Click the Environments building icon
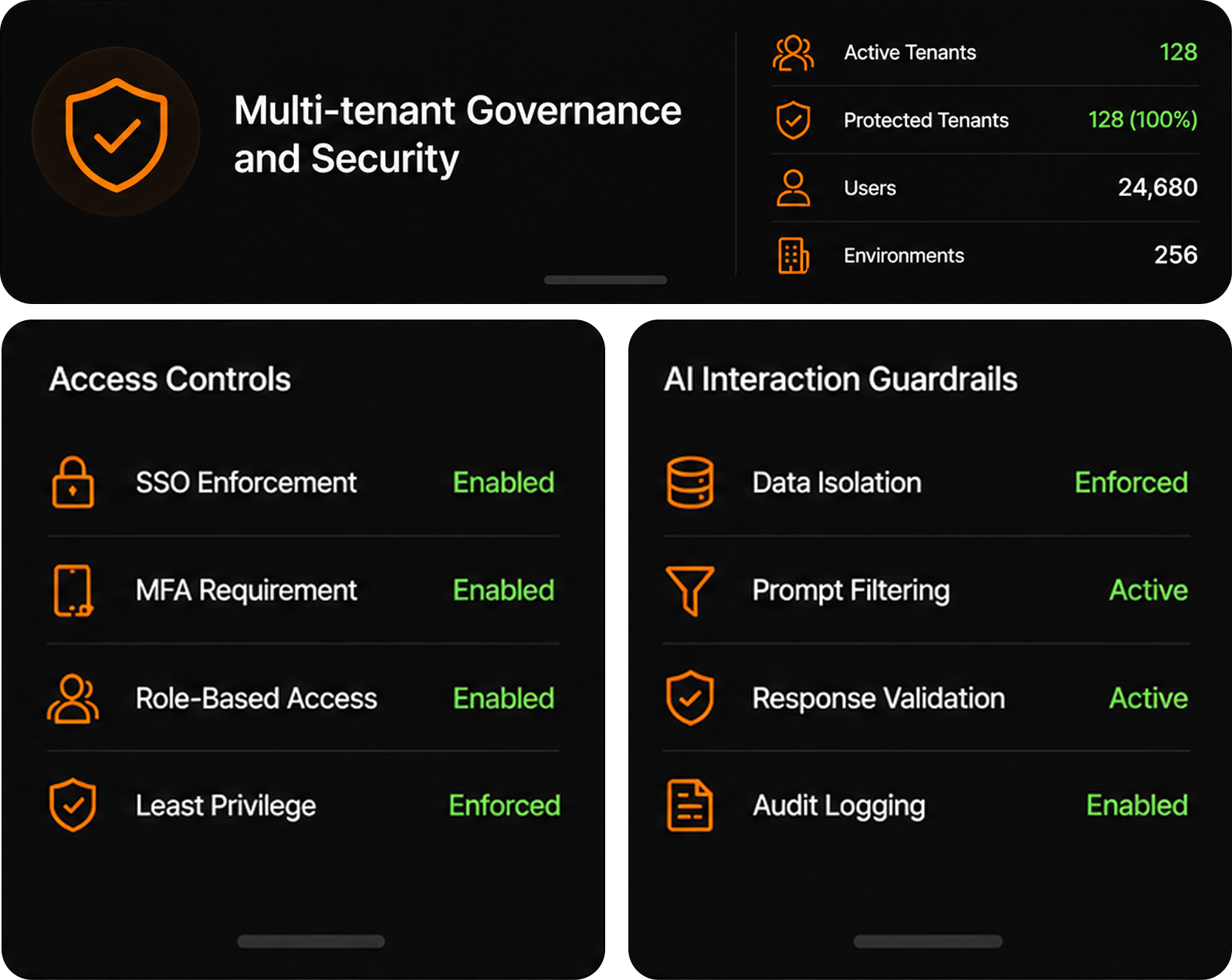 coord(793,255)
